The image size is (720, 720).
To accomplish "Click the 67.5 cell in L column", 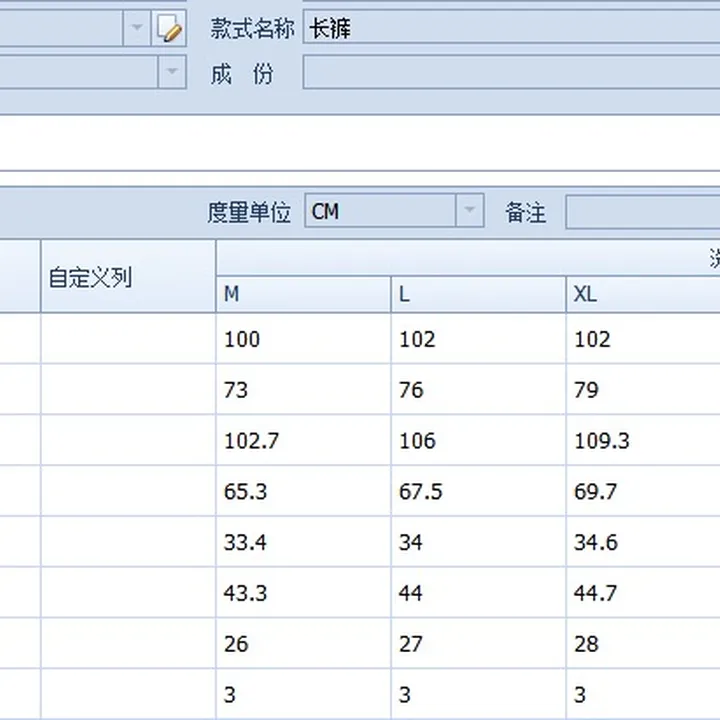I will [x=477, y=492].
